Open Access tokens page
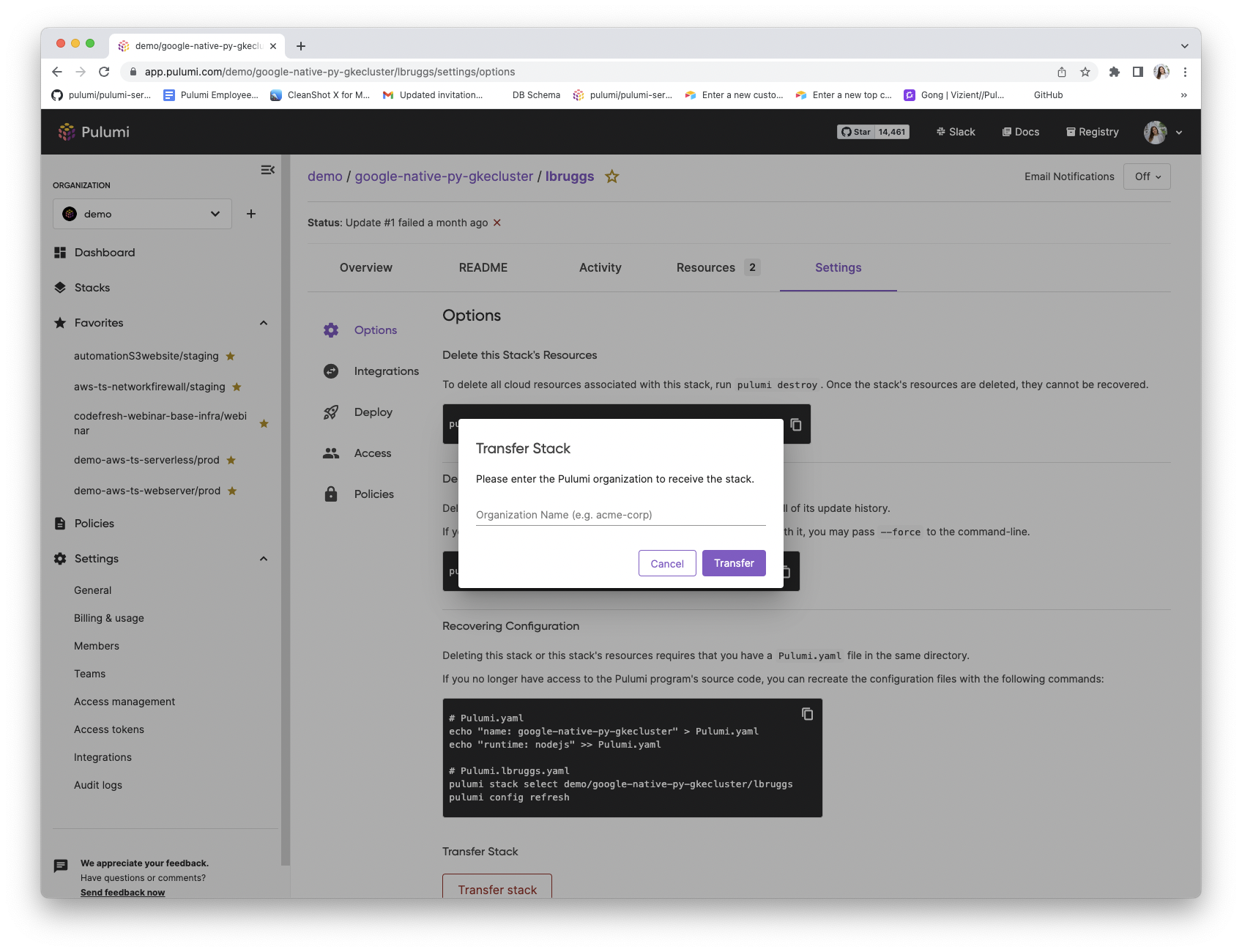Viewport: 1242px width, 952px height. [x=109, y=729]
